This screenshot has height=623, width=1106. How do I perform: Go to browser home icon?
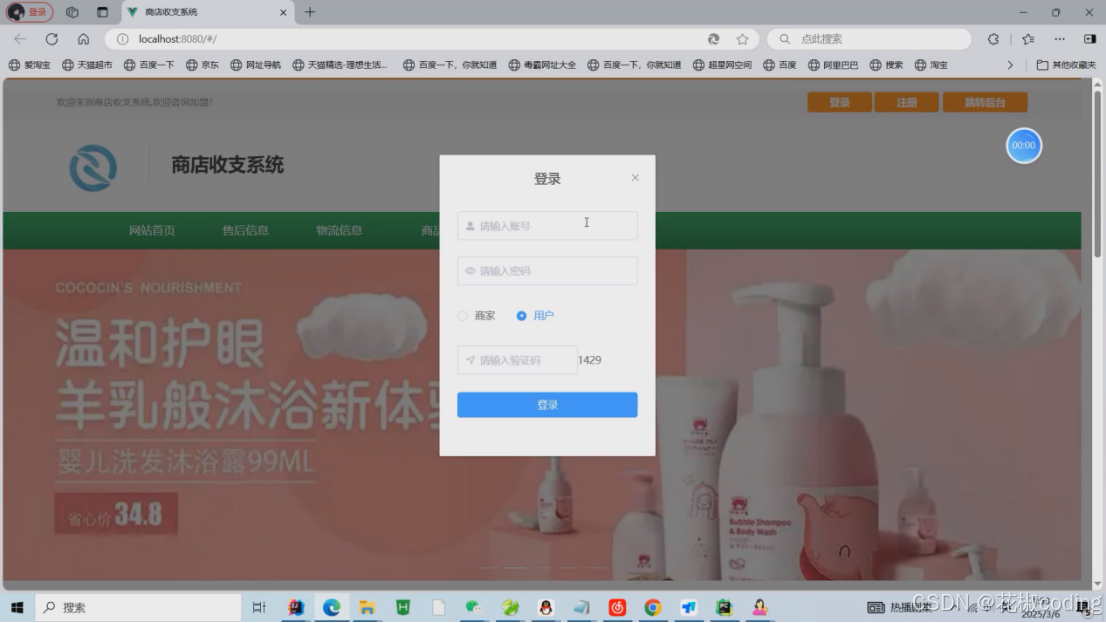coord(83,39)
